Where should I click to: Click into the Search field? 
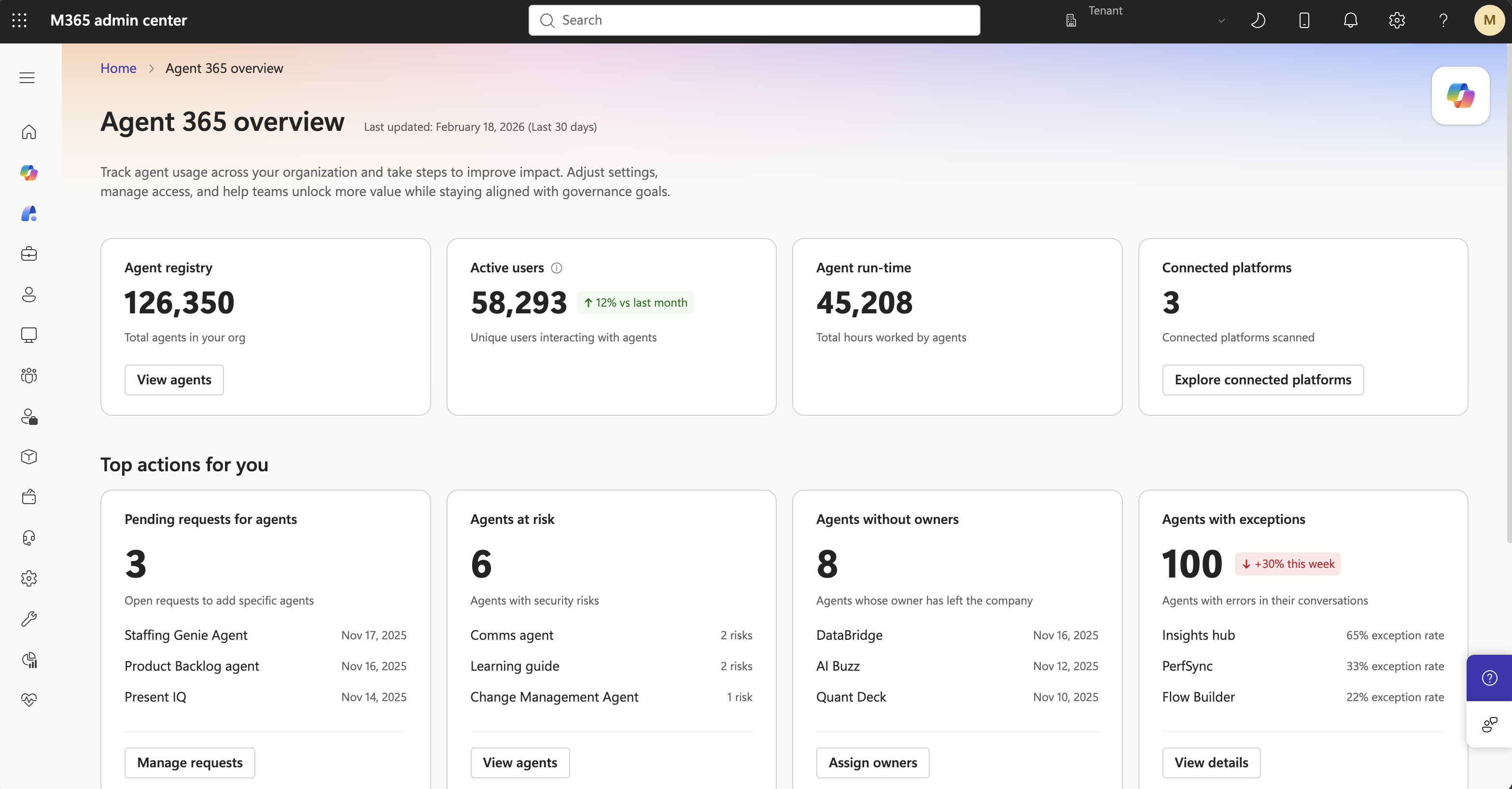tap(754, 21)
